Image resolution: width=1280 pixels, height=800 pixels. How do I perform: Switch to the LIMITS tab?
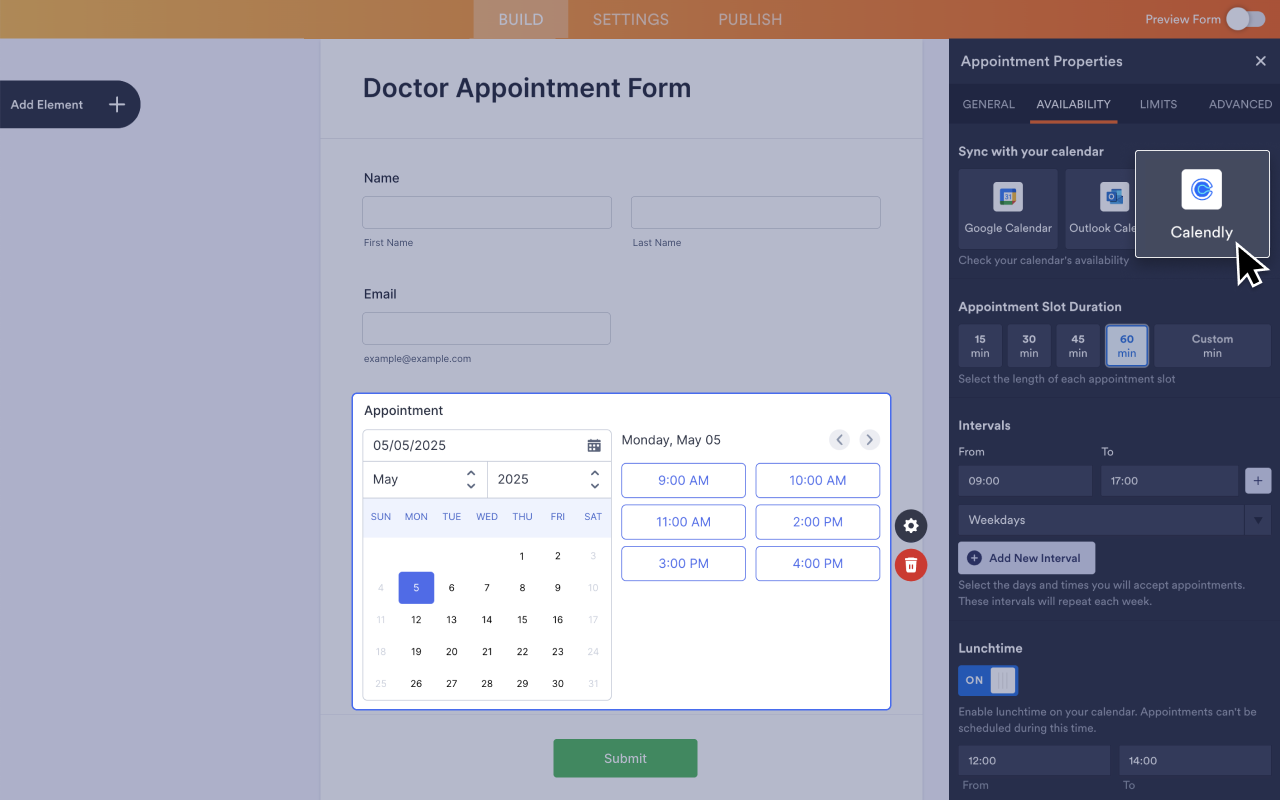1158,104
